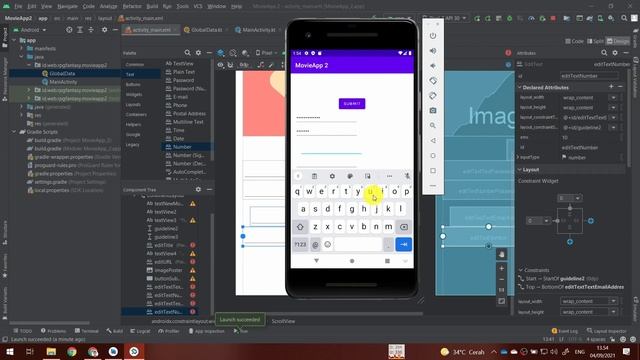Open the Logcat tool window tab
The image size is (640, 360).
pyautogui.click(x=140, y=331)
